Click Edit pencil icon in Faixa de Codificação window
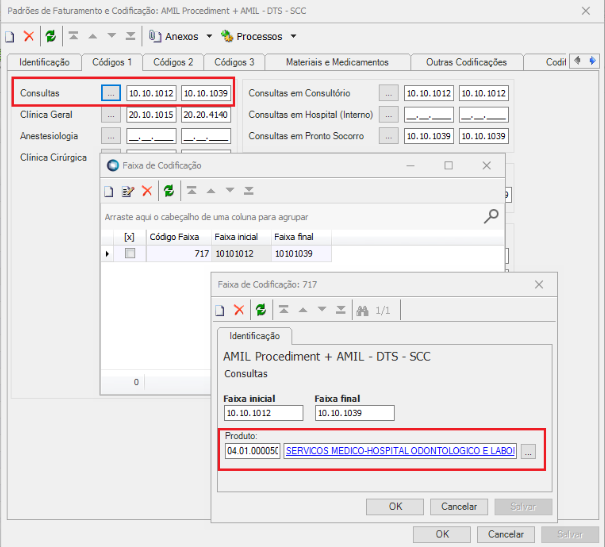This screenshot has height=547, width=605. (x=128, y=191)
